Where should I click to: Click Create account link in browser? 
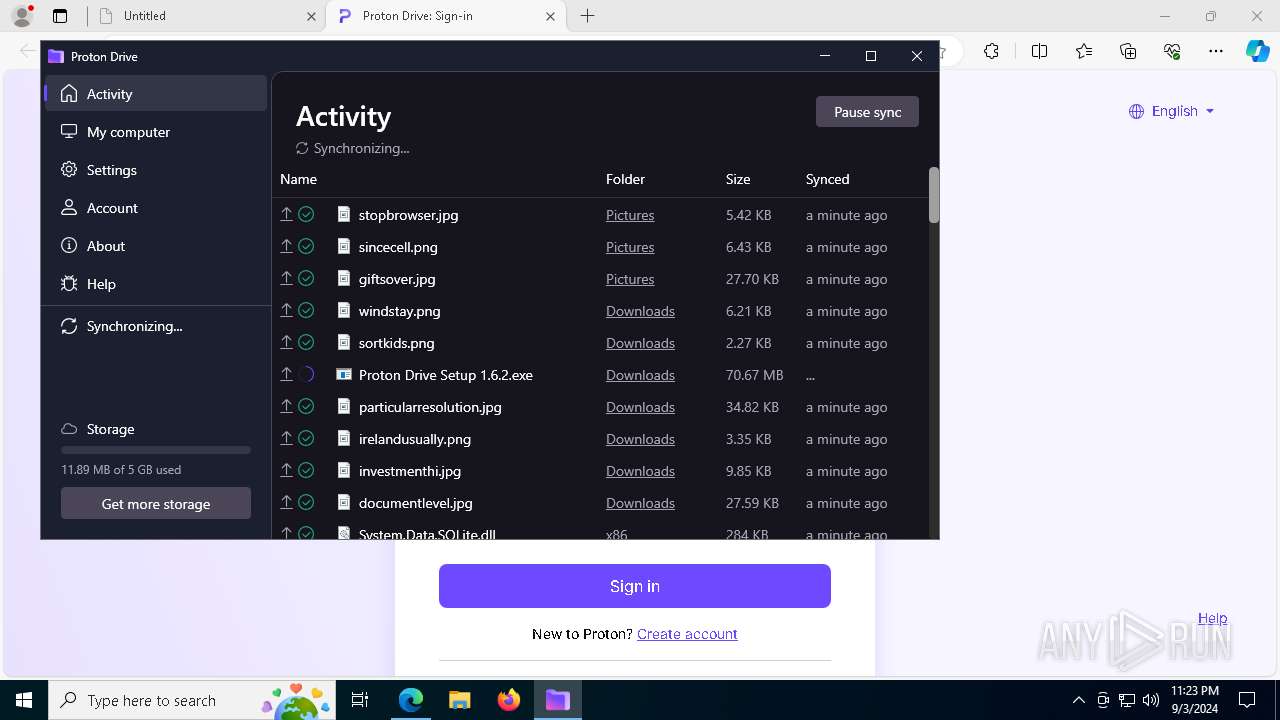coord(687,634)
